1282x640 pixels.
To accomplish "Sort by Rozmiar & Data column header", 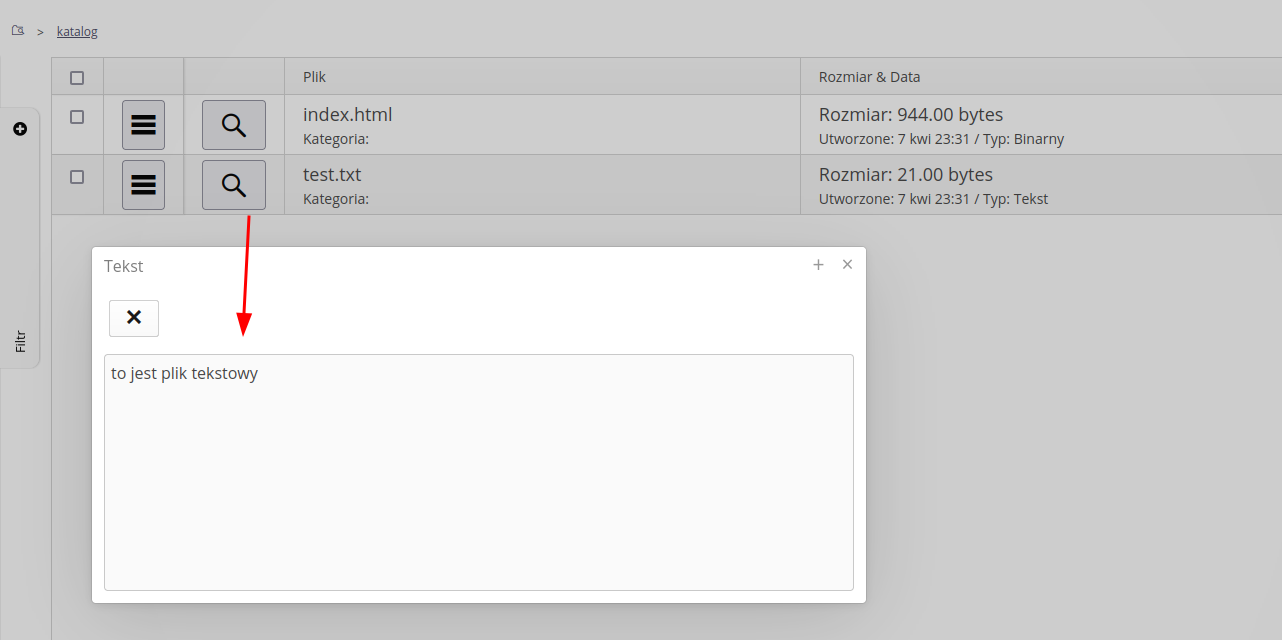I will [869, 77].
